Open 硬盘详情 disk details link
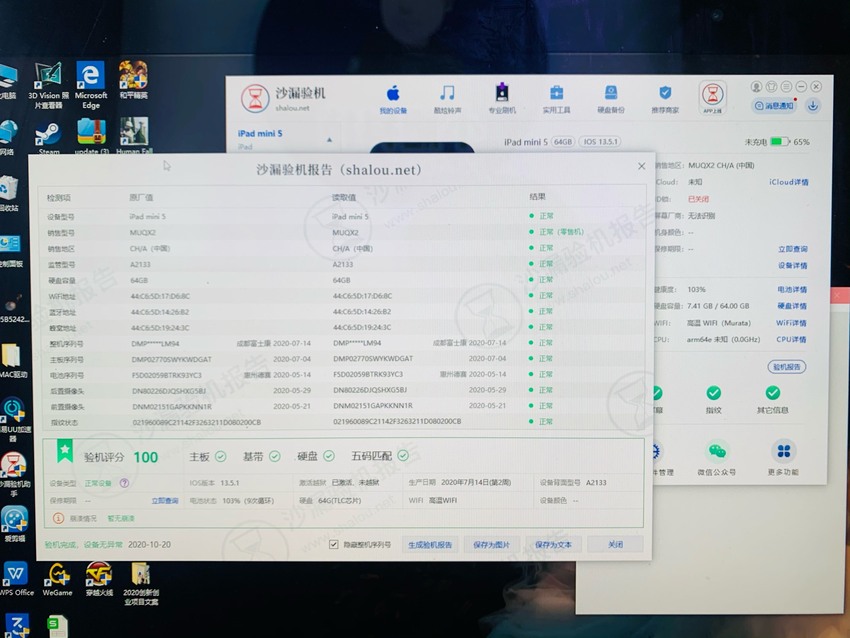The height and width of the screenshot is (638, 850). pos(792,306)
